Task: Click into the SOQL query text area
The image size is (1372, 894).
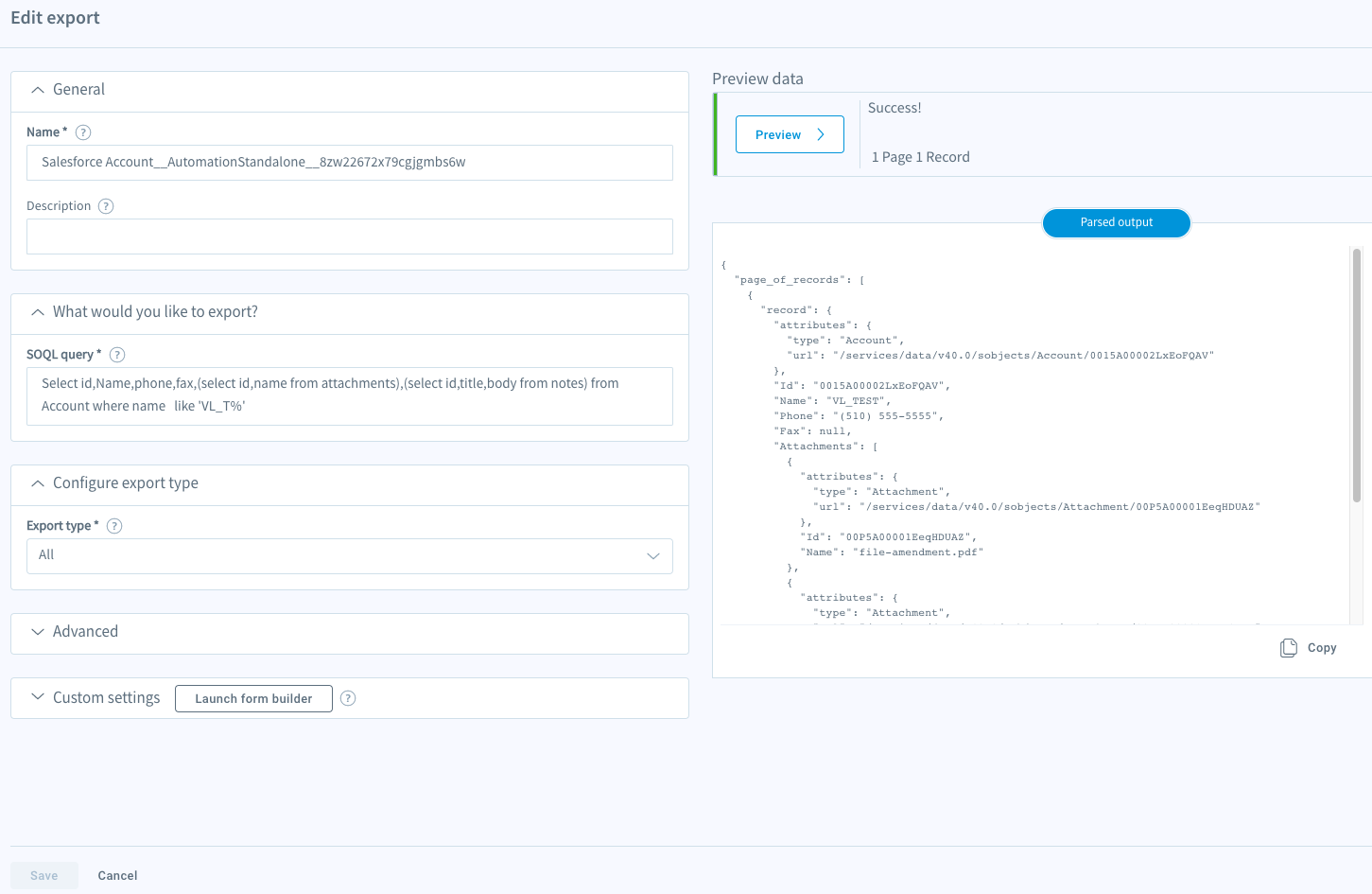Action: (350, 396)
